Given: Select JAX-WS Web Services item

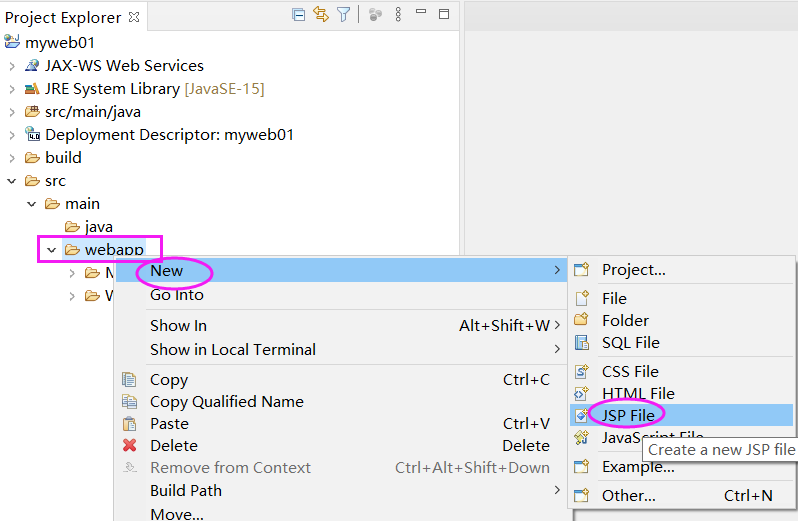Looking at the screenshot, I should coord(124,66).
